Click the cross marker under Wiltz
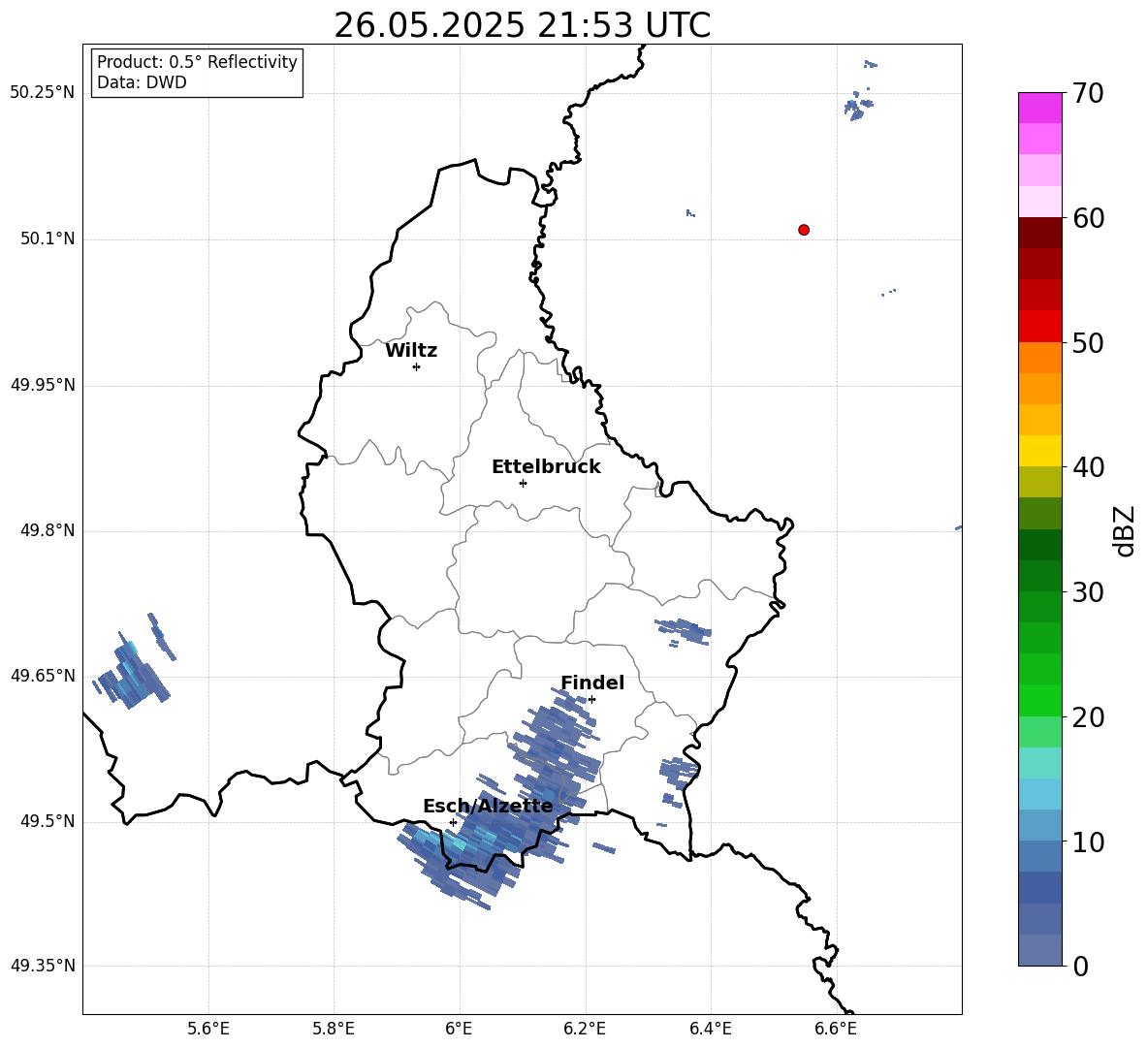This screenshot has height=1048, width=1148. tap(417, 367)
